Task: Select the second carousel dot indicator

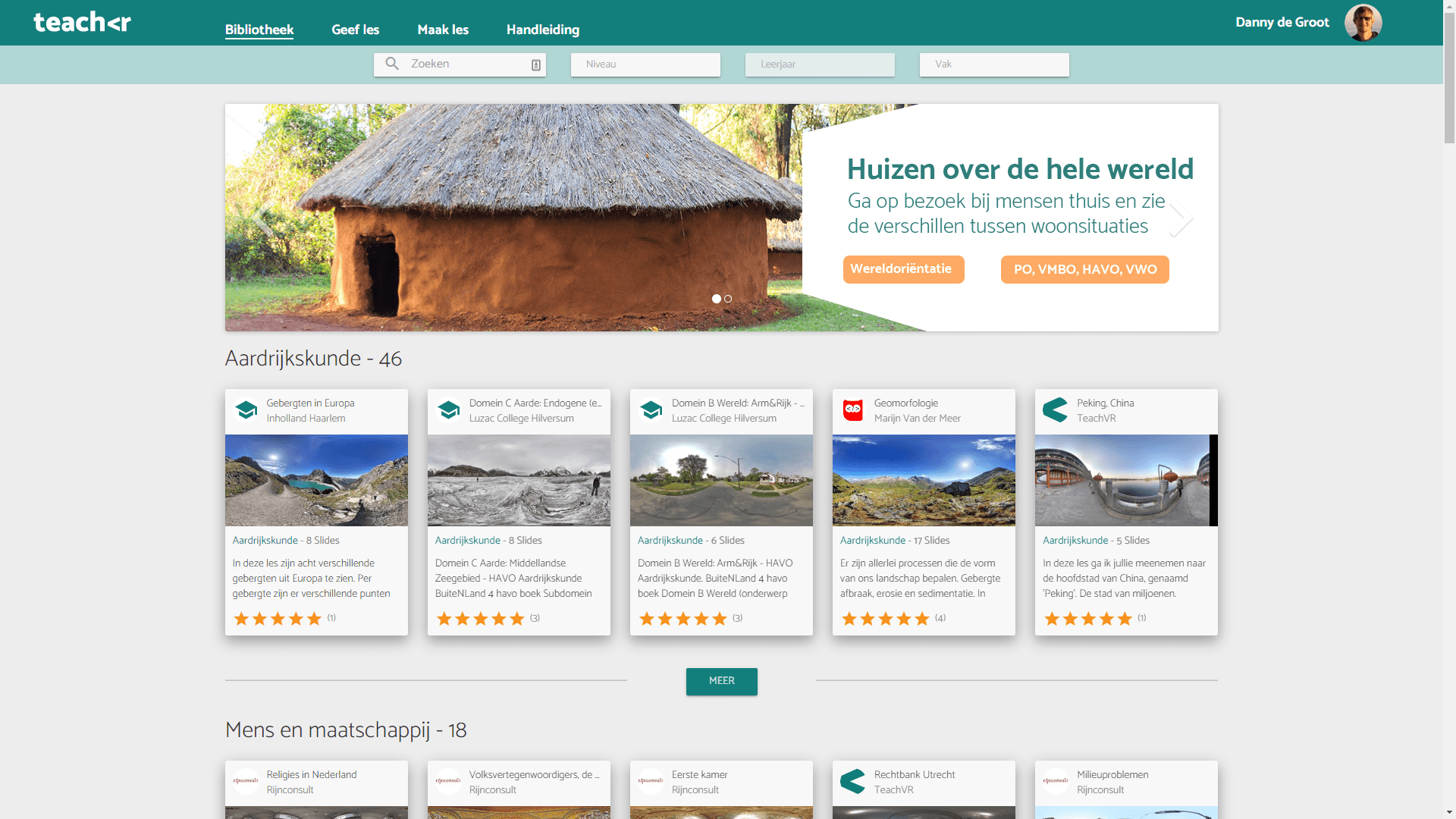Action: tap(728, 299)
